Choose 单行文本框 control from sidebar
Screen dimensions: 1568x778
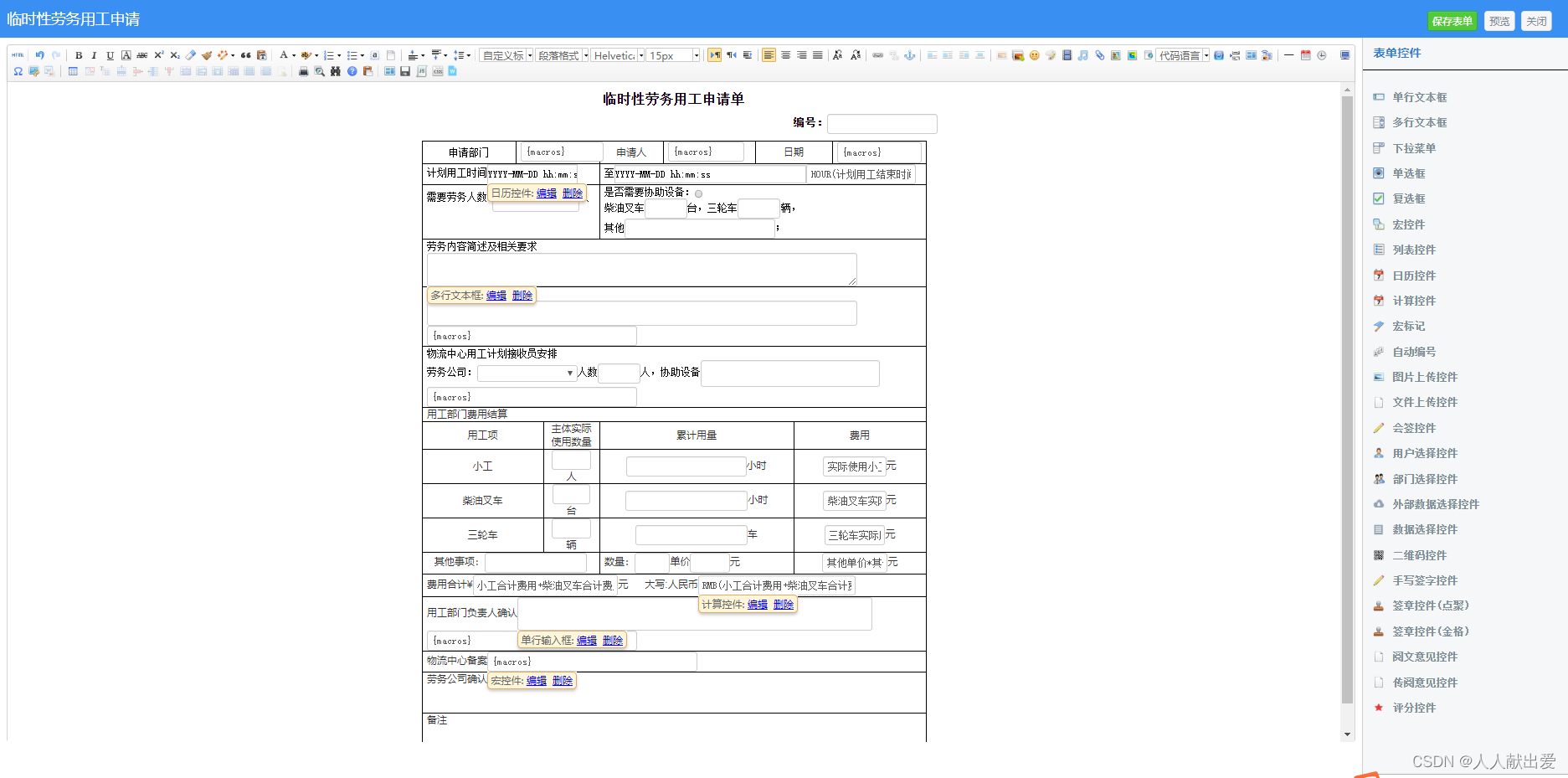point(1419,97)
